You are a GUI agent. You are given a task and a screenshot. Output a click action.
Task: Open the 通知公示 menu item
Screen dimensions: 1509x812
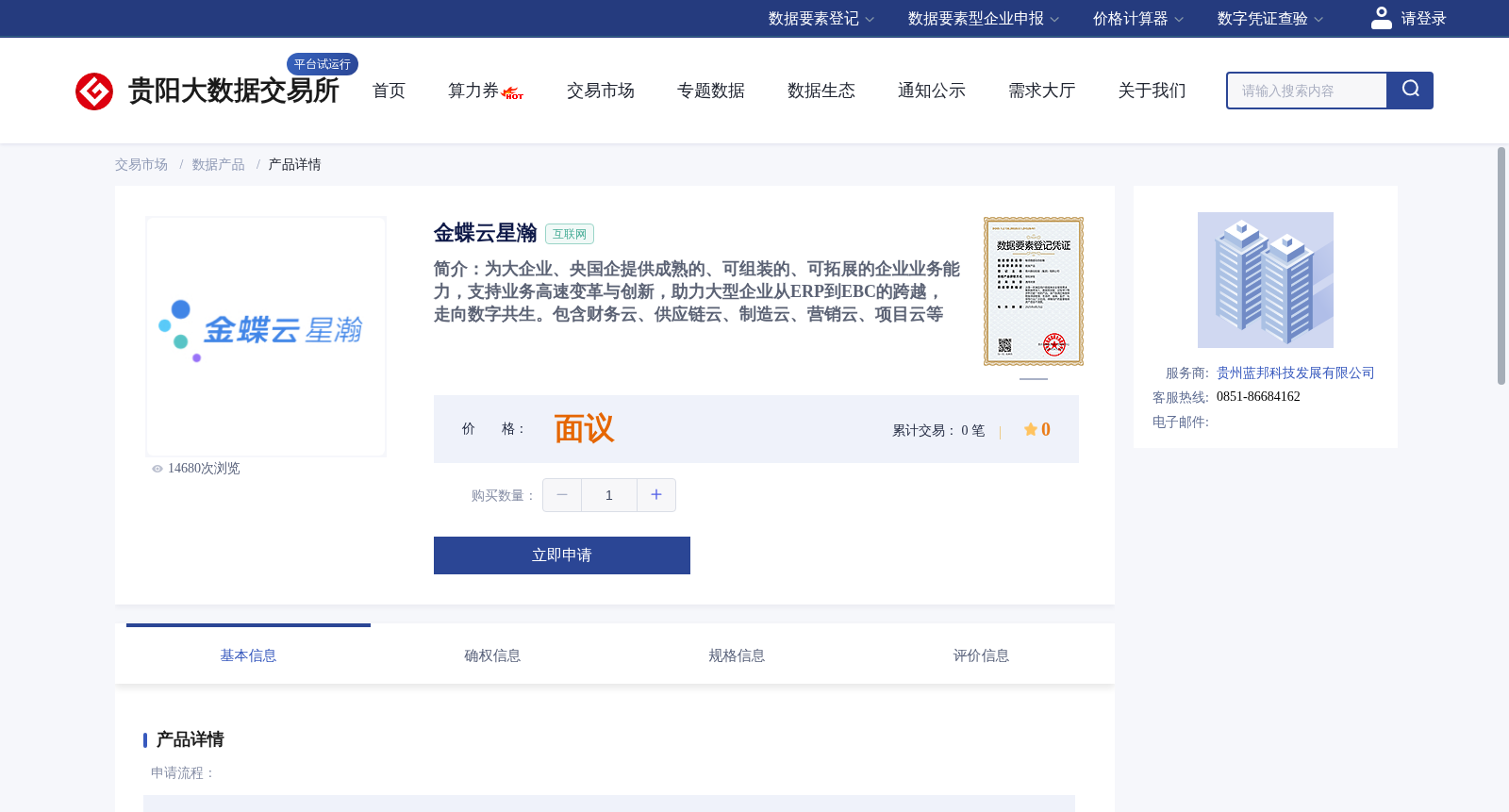tap(932, 91)
